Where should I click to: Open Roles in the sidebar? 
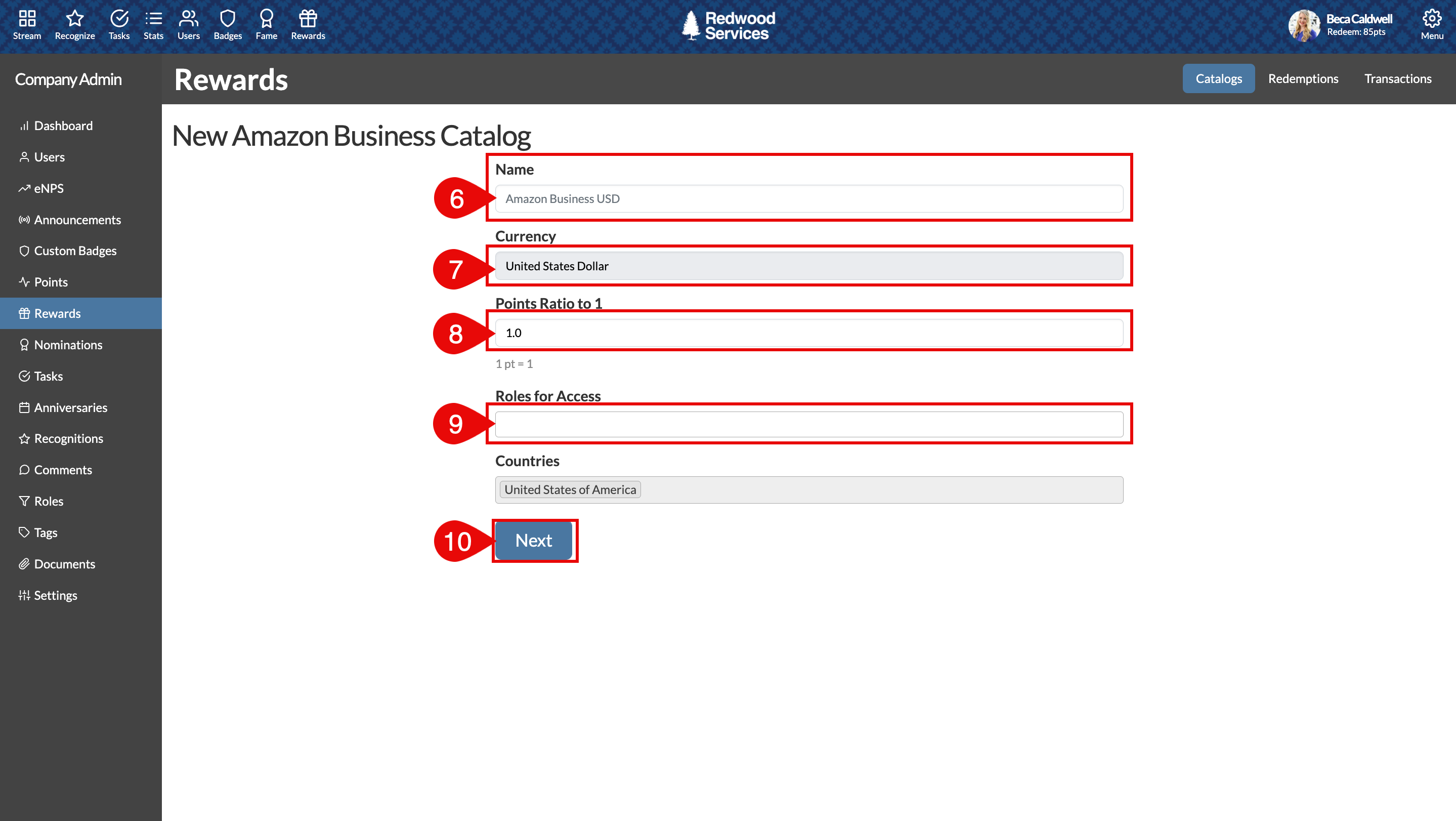[81, 501]
